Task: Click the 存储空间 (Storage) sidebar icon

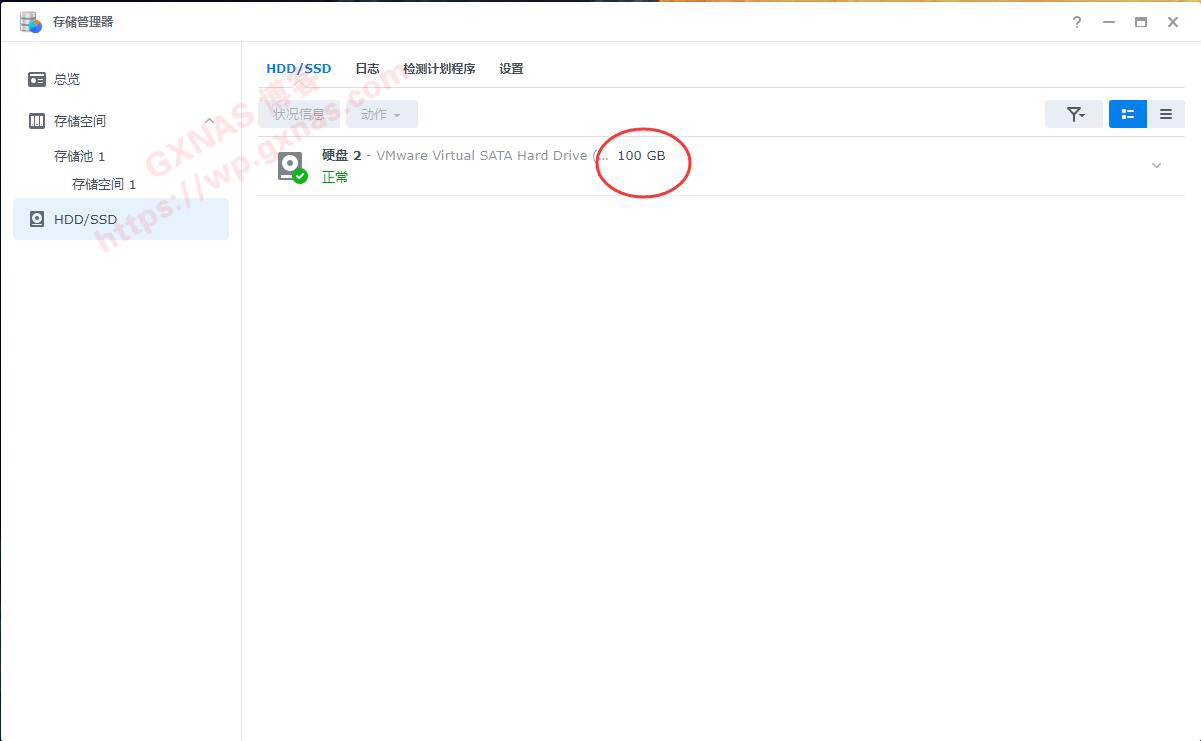Action: 36,120
